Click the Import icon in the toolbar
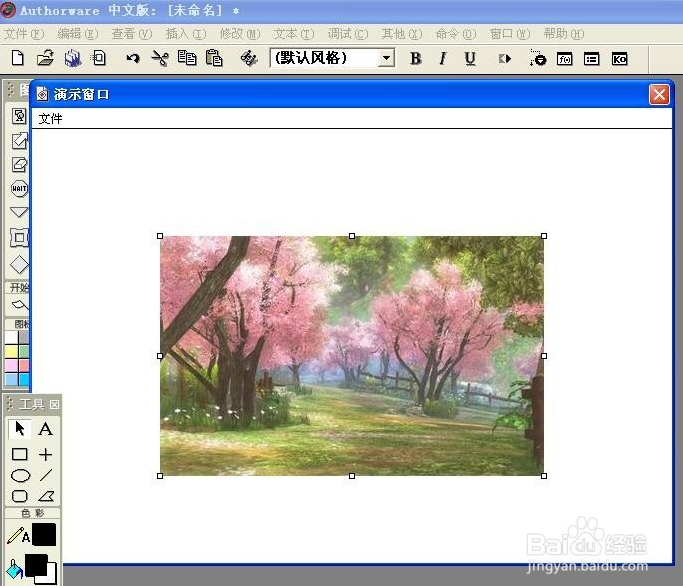Screen dimensions: 683x586 99,58
